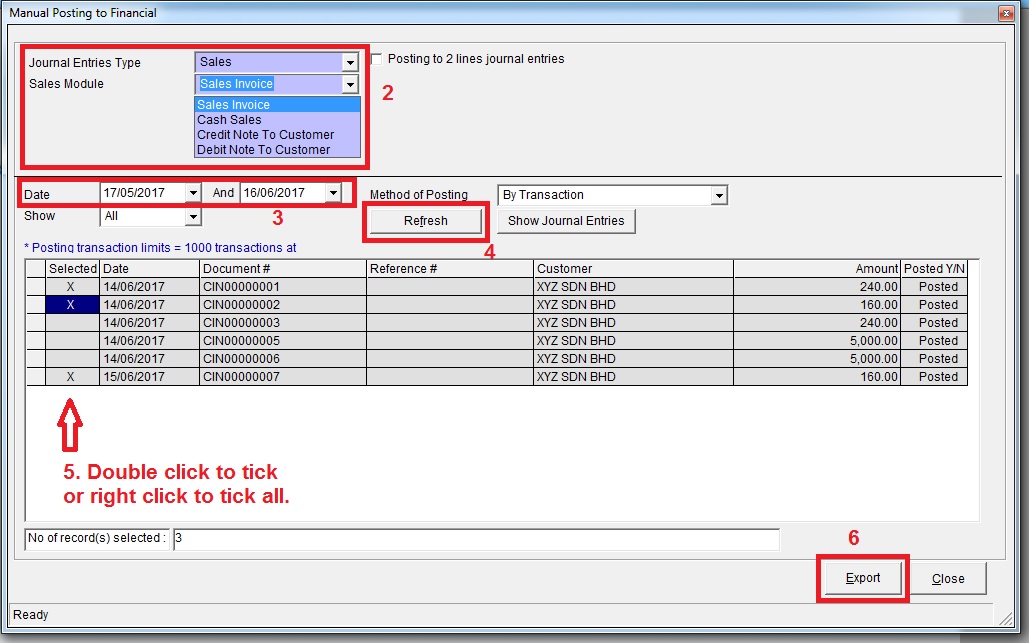1029x643 pixels.
Task: Enable Posting to 2 lines journal entries
Action: click(x=377, y=59)
